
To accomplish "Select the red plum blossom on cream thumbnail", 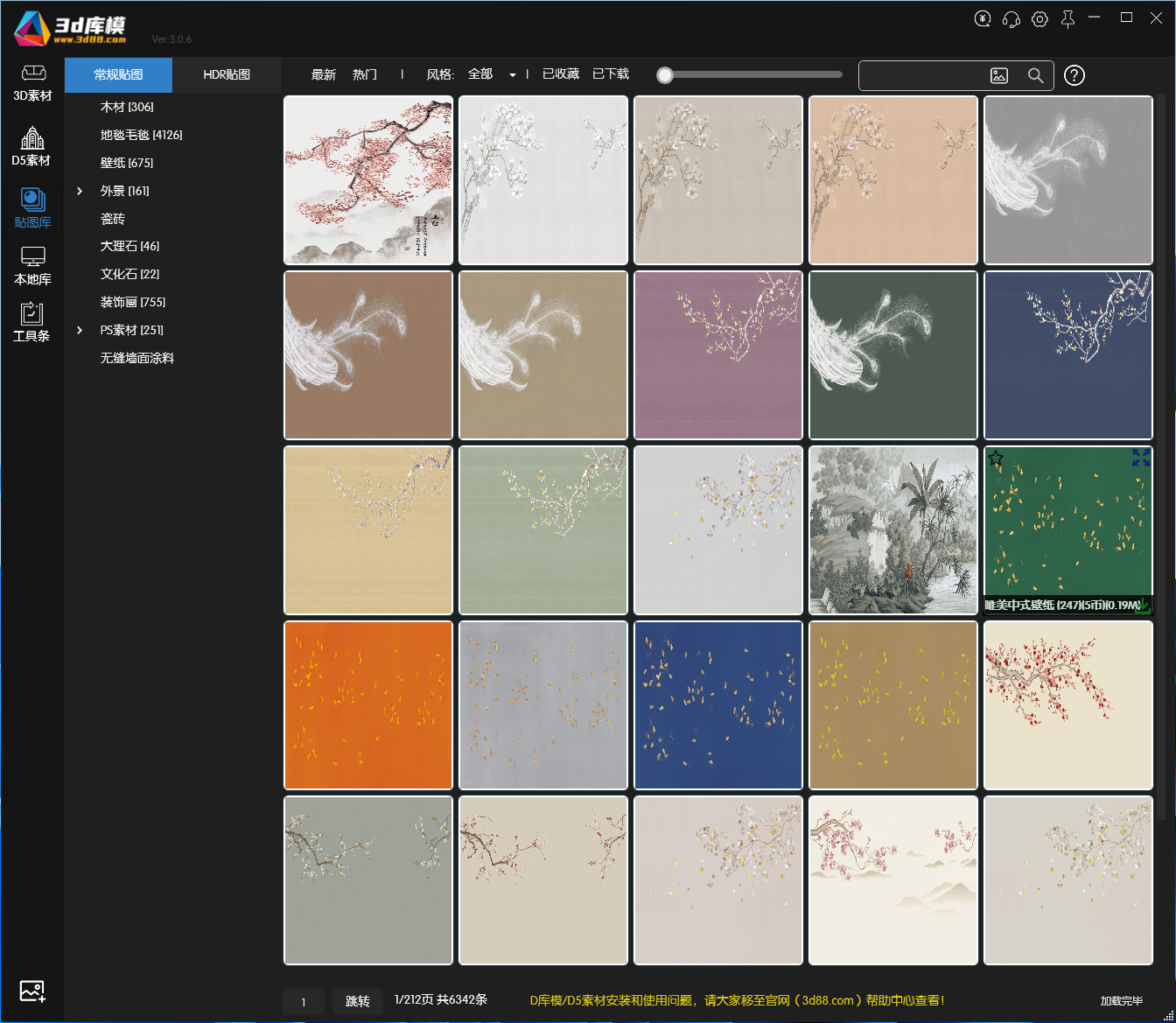I will [1068, 705].
